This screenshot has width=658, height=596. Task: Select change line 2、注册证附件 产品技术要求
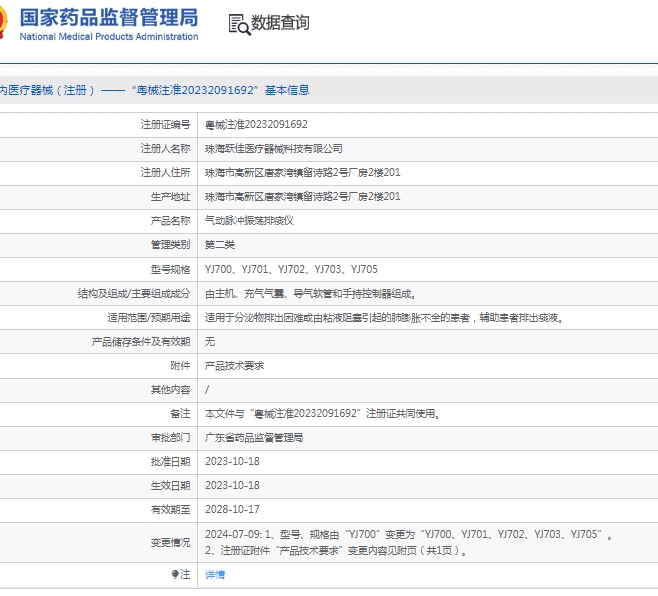click(336, 550)
